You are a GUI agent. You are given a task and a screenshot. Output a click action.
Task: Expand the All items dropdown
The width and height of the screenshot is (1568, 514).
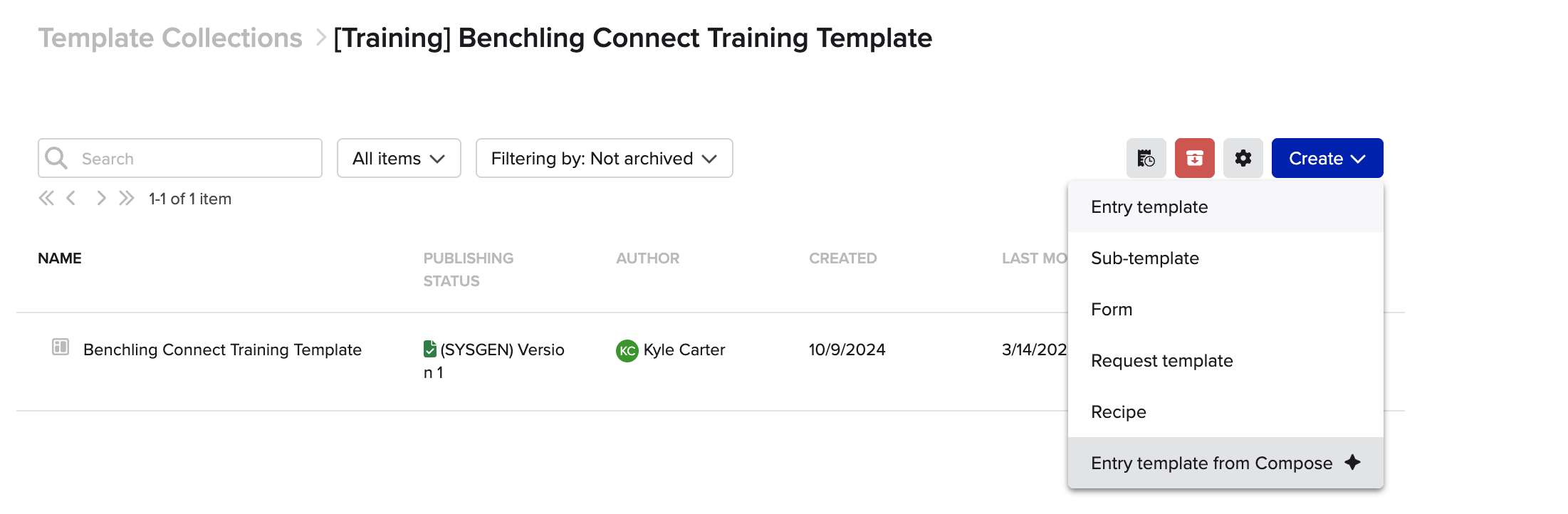click(x=399, y=158)
